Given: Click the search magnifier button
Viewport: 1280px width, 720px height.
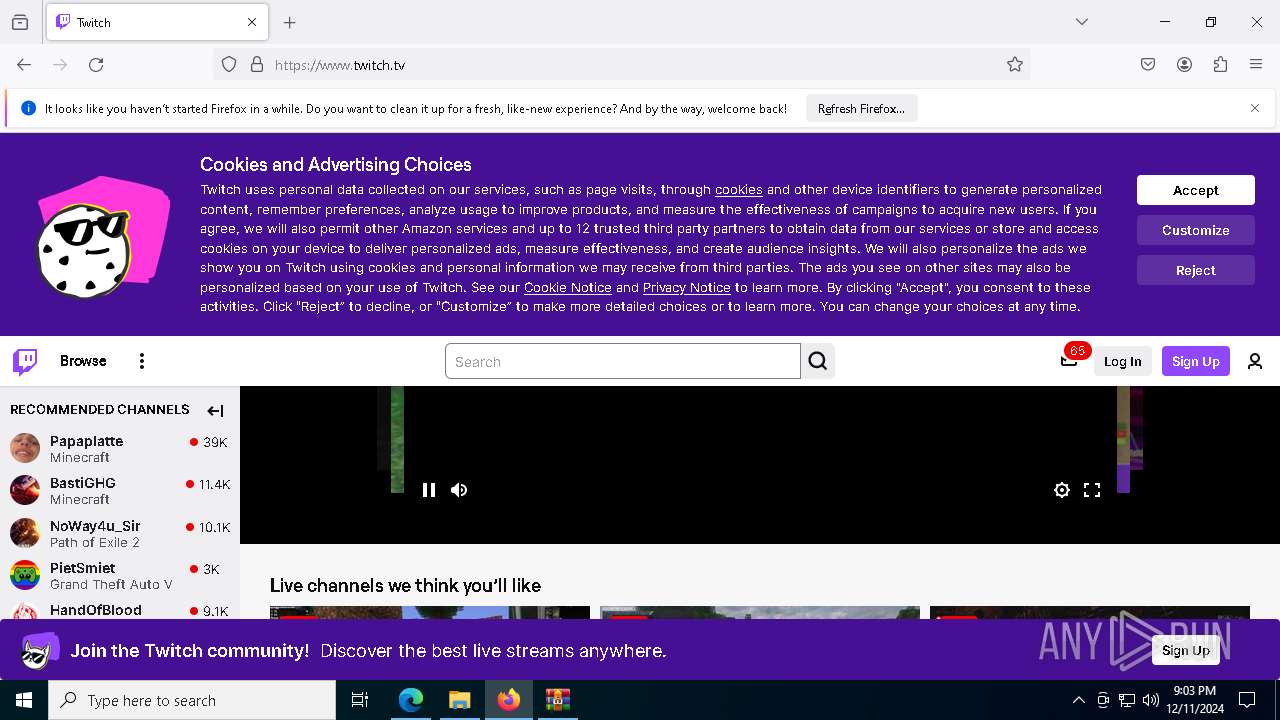Looking at the screenshot, I should point(818,361).
